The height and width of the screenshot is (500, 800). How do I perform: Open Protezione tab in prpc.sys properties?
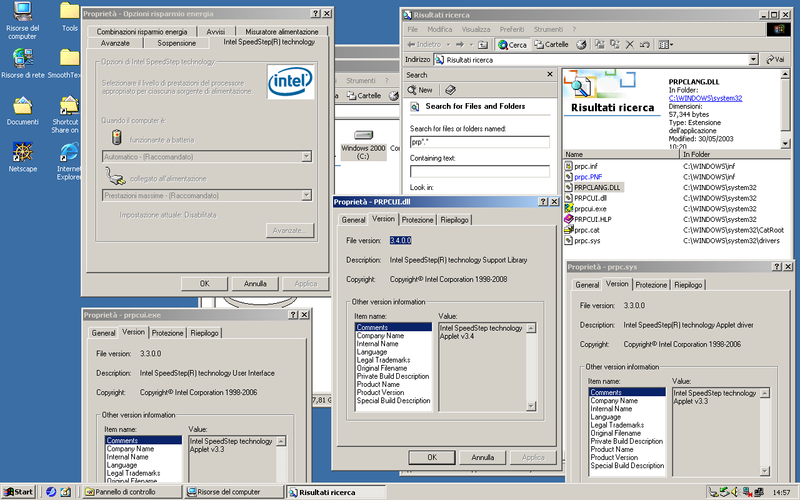click(651, 285)
